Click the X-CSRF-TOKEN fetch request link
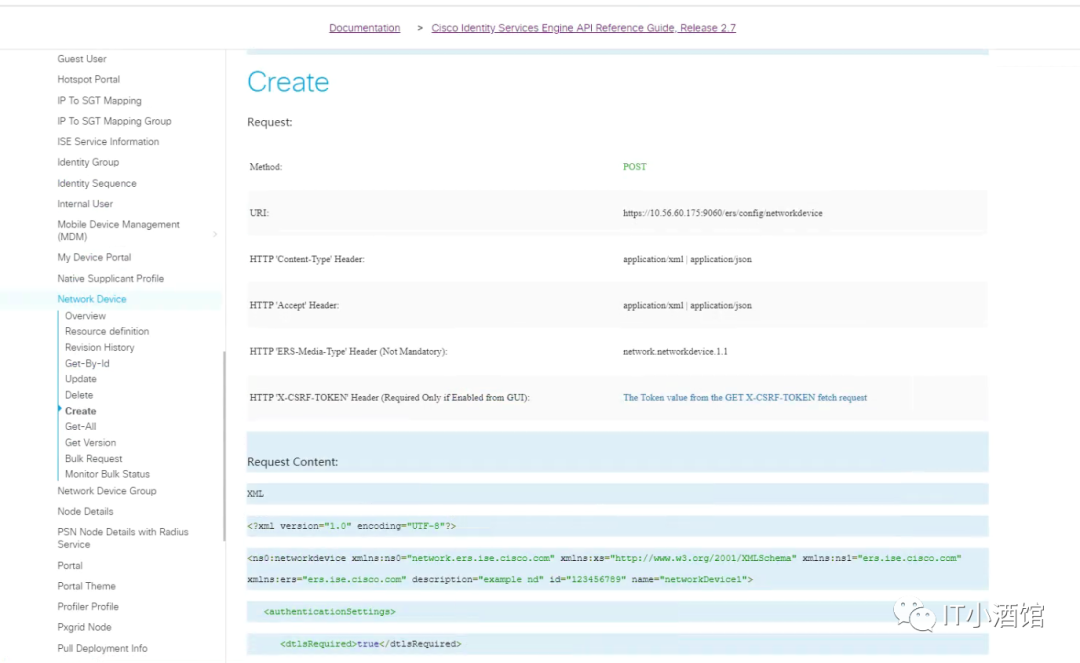This screenshot has height=663, width=1080. [x=744, y=397]
